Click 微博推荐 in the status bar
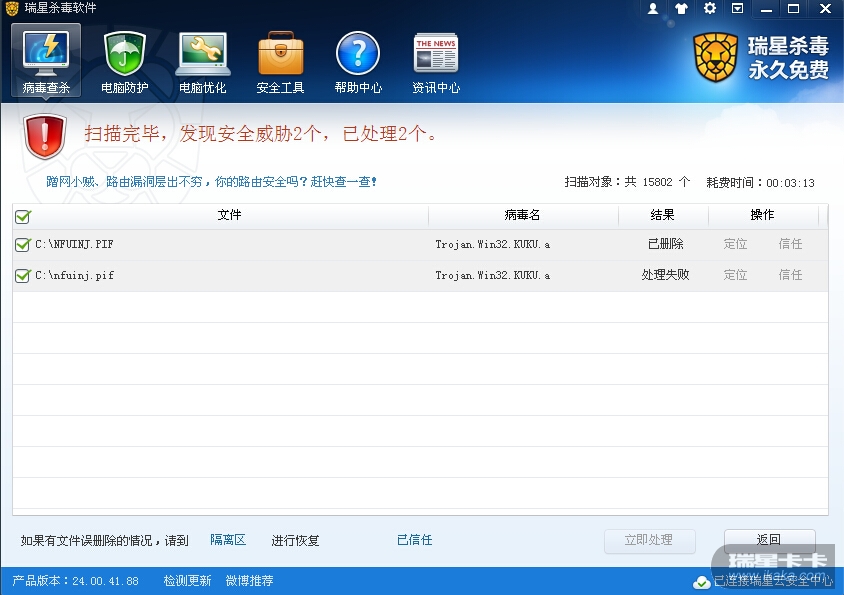This screenshot has width=844, height=595. tap(249, 580)
